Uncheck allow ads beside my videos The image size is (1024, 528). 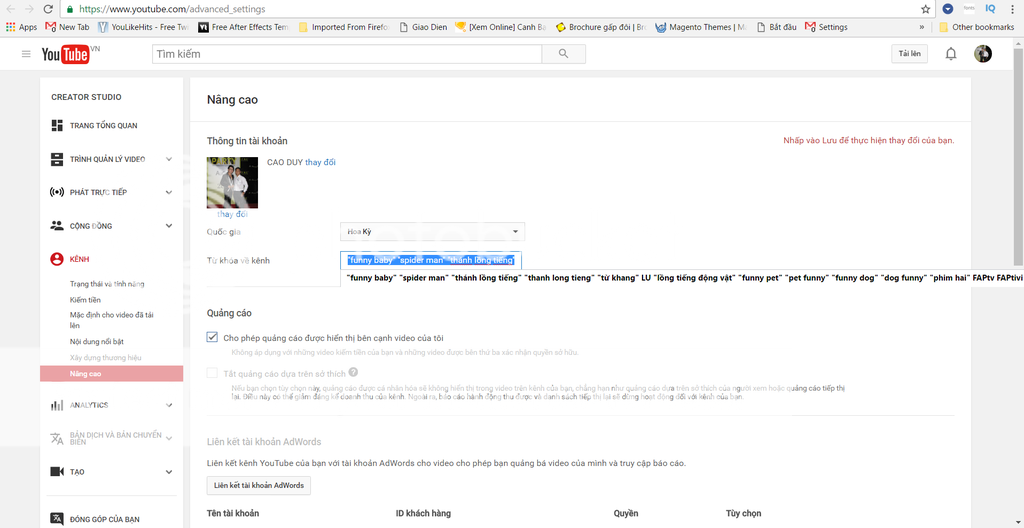click(x=212, y=337)
